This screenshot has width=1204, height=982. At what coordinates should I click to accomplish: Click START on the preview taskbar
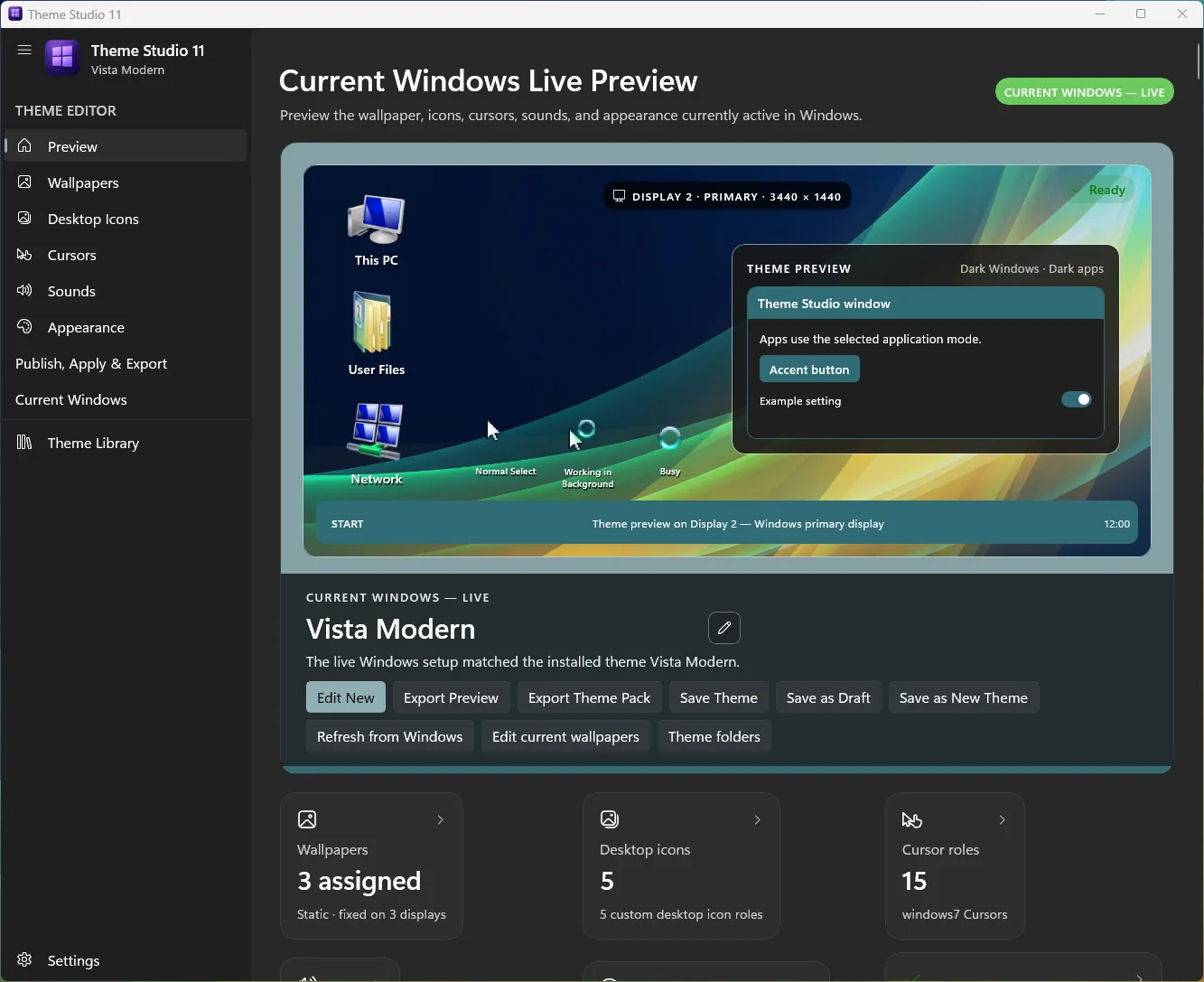pyautogui.click(x=348, y=524)
